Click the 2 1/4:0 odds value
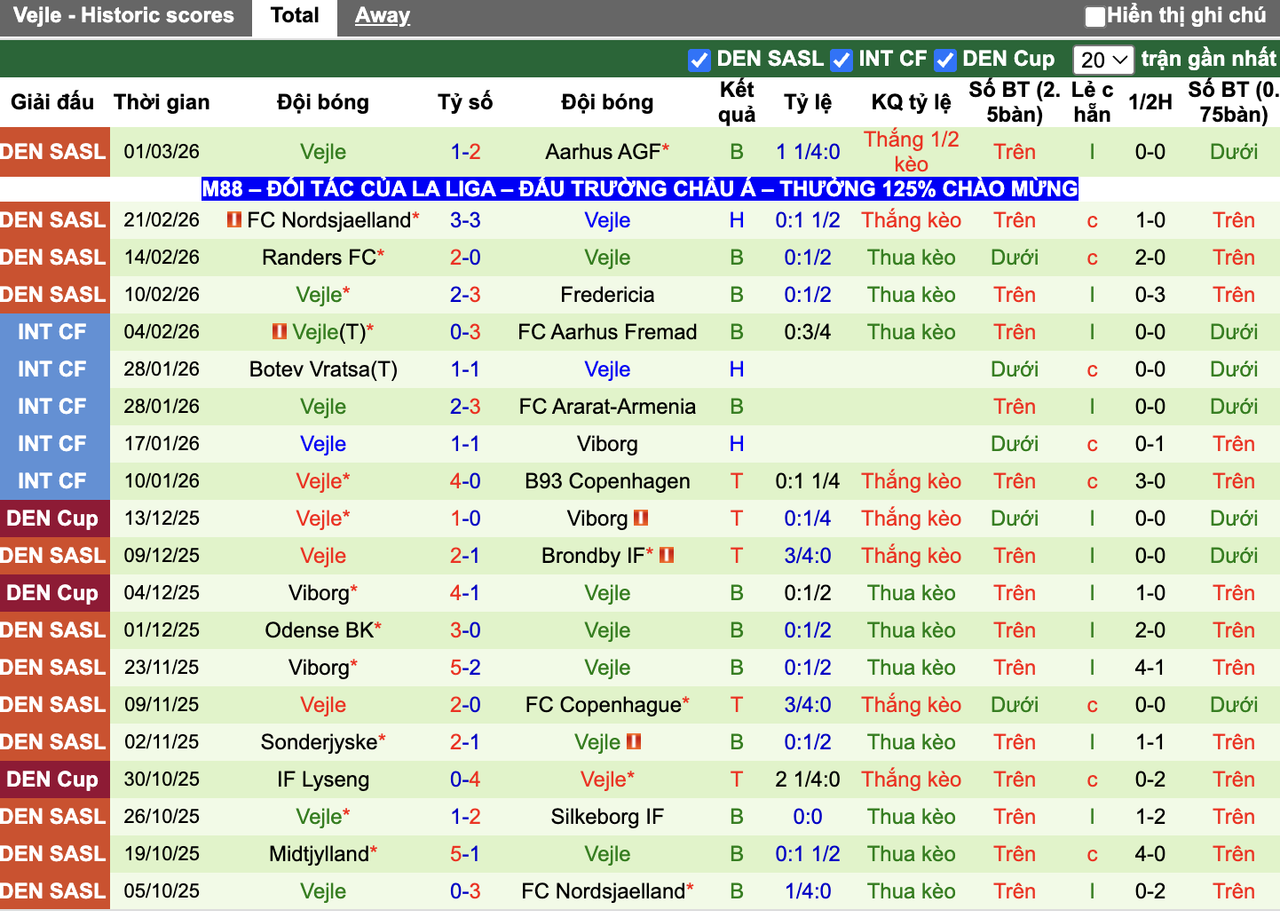This screenshot has height=911, width=1280. click(x=808, y=779)
